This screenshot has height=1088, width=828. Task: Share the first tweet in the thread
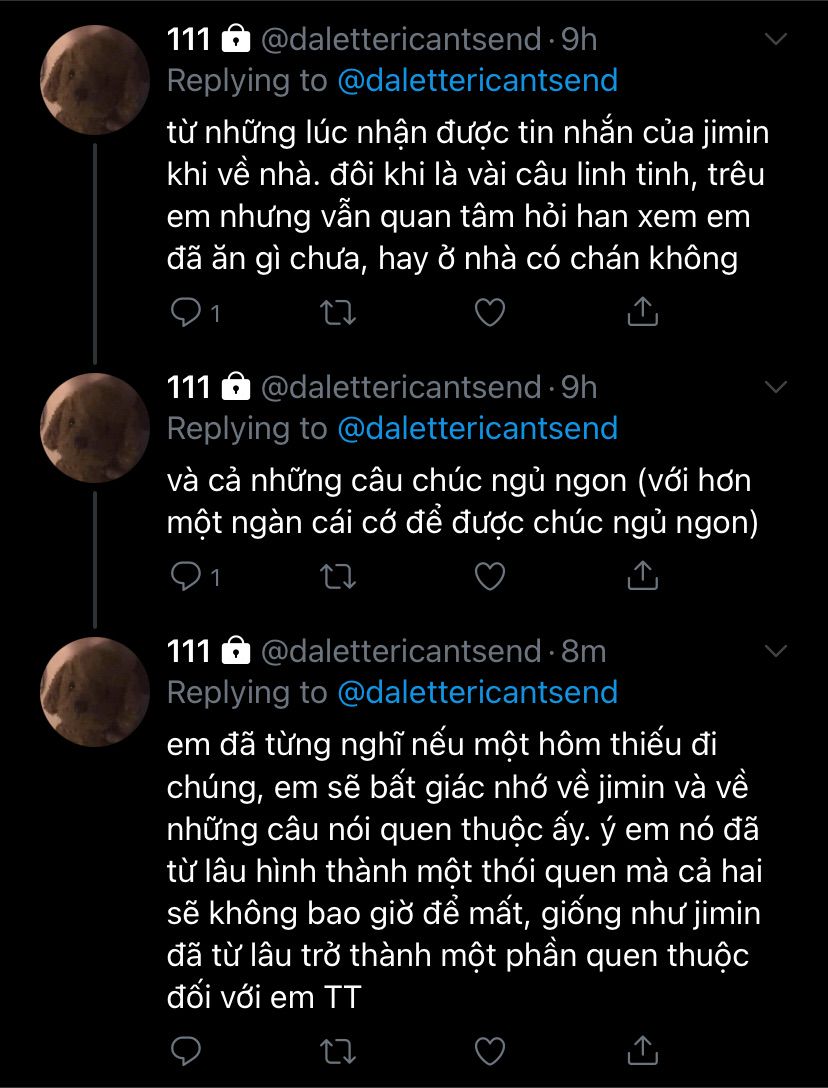coord(642,313)
